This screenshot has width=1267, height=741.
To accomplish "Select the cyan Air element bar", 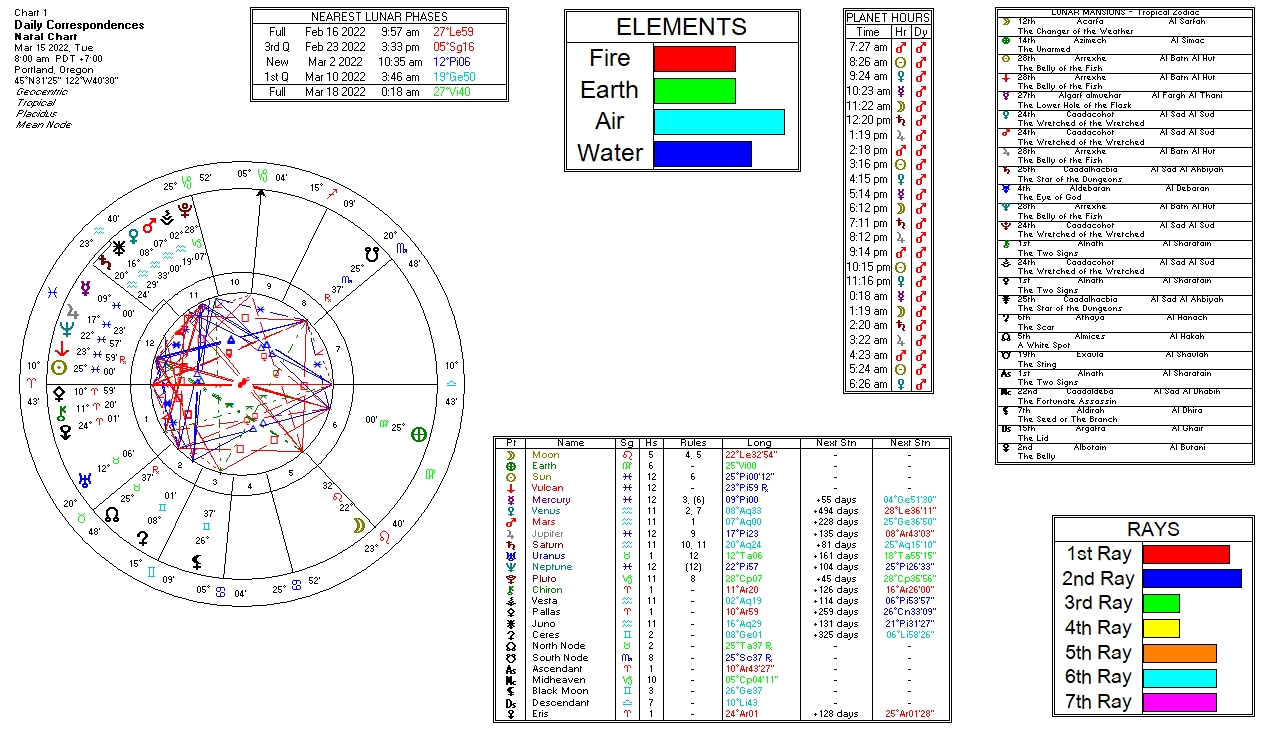I will [719, 122].
